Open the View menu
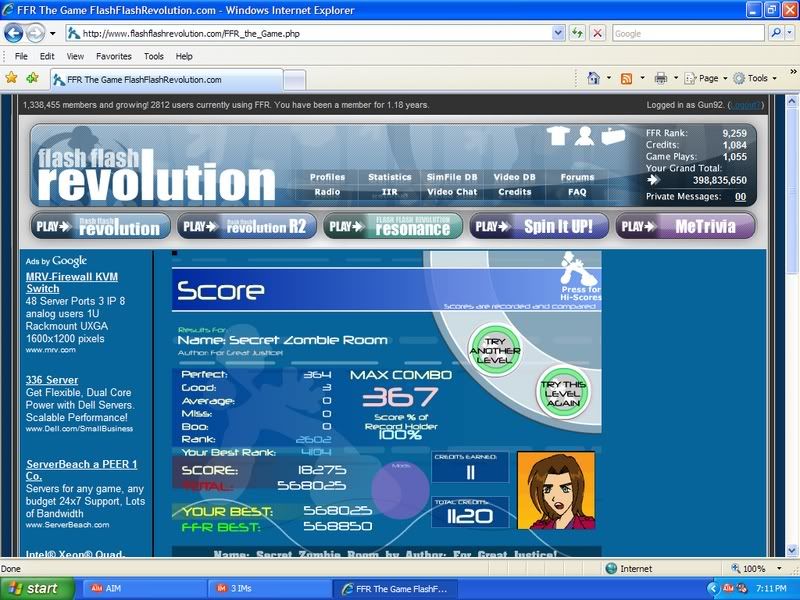Viewport: 800px width, 600px height. 75,56
